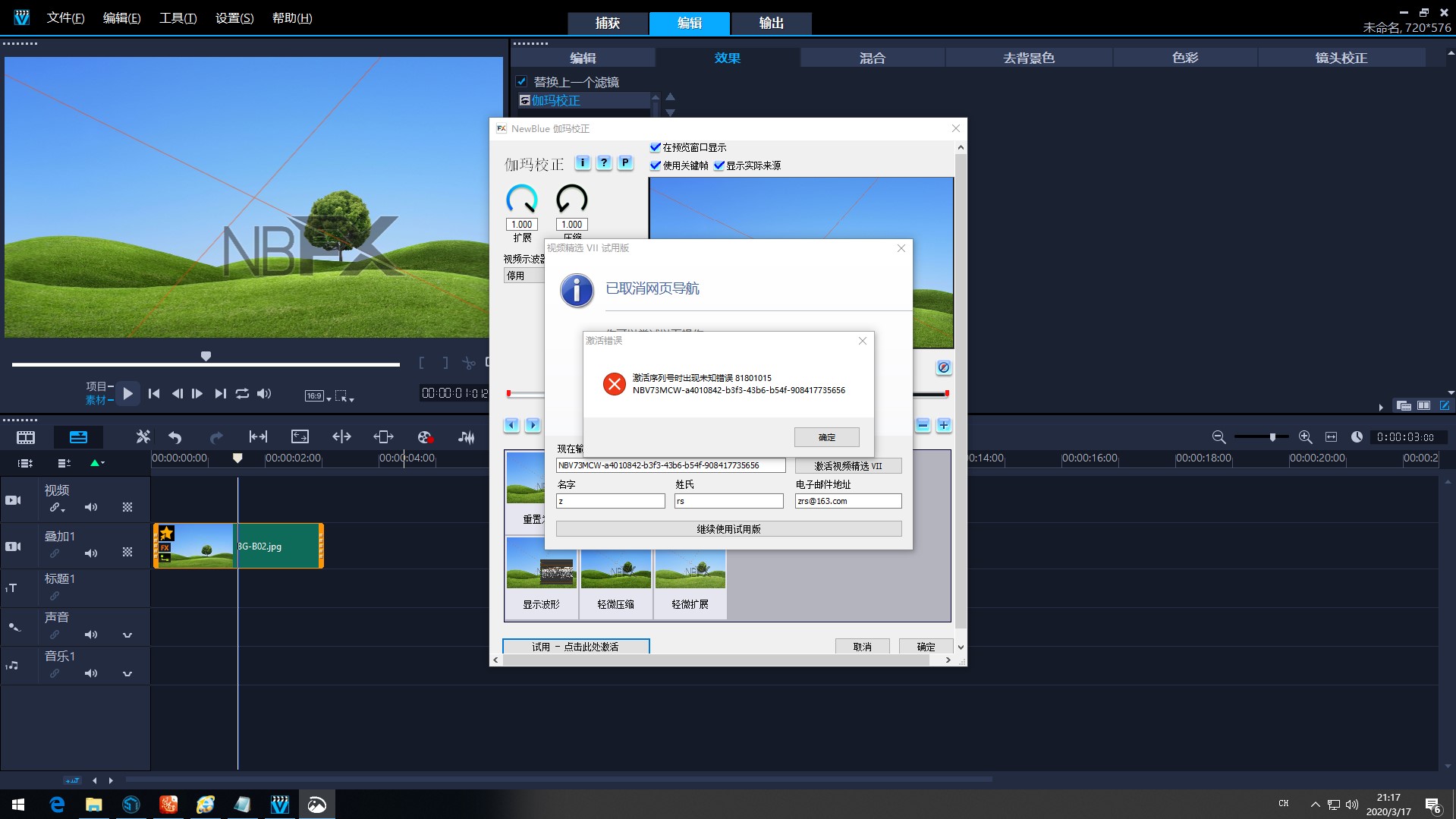The height and width of the screenshot is (819, 1456).
Task: Switch to timeline view
Action: (x=78, y=437)
